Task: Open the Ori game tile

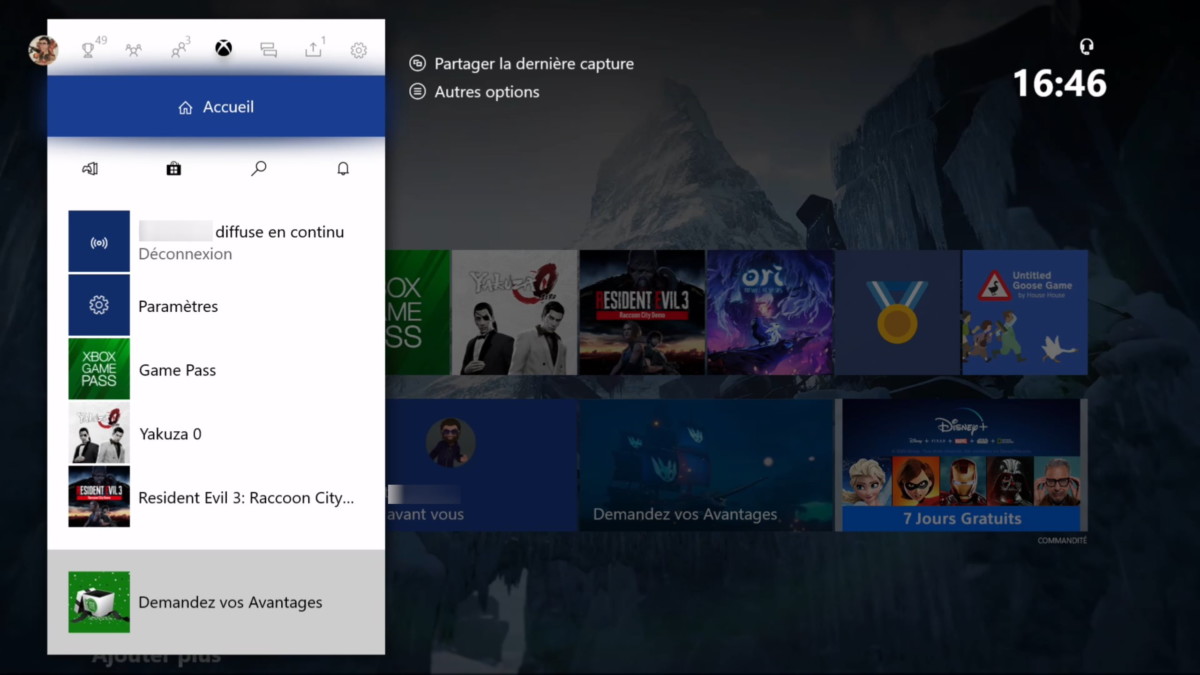Action: 770,312
